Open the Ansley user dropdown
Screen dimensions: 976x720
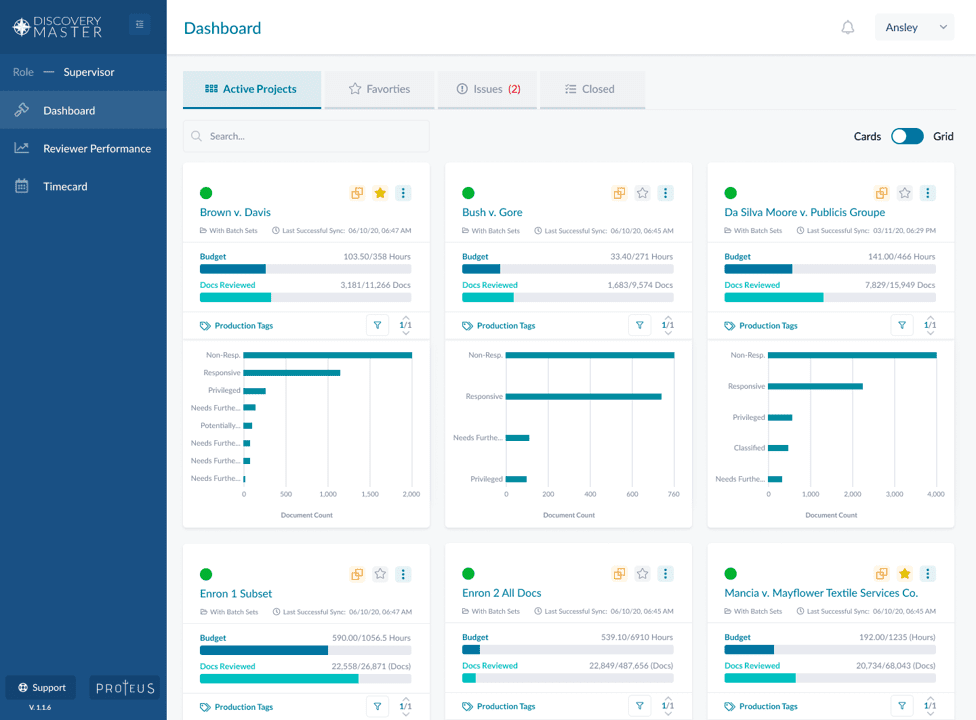tap(914, 28)
